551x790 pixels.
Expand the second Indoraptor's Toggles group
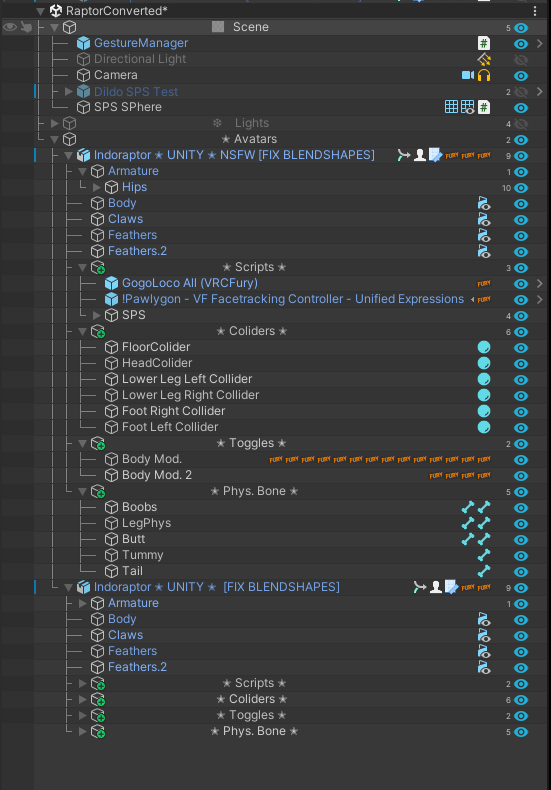83,715
